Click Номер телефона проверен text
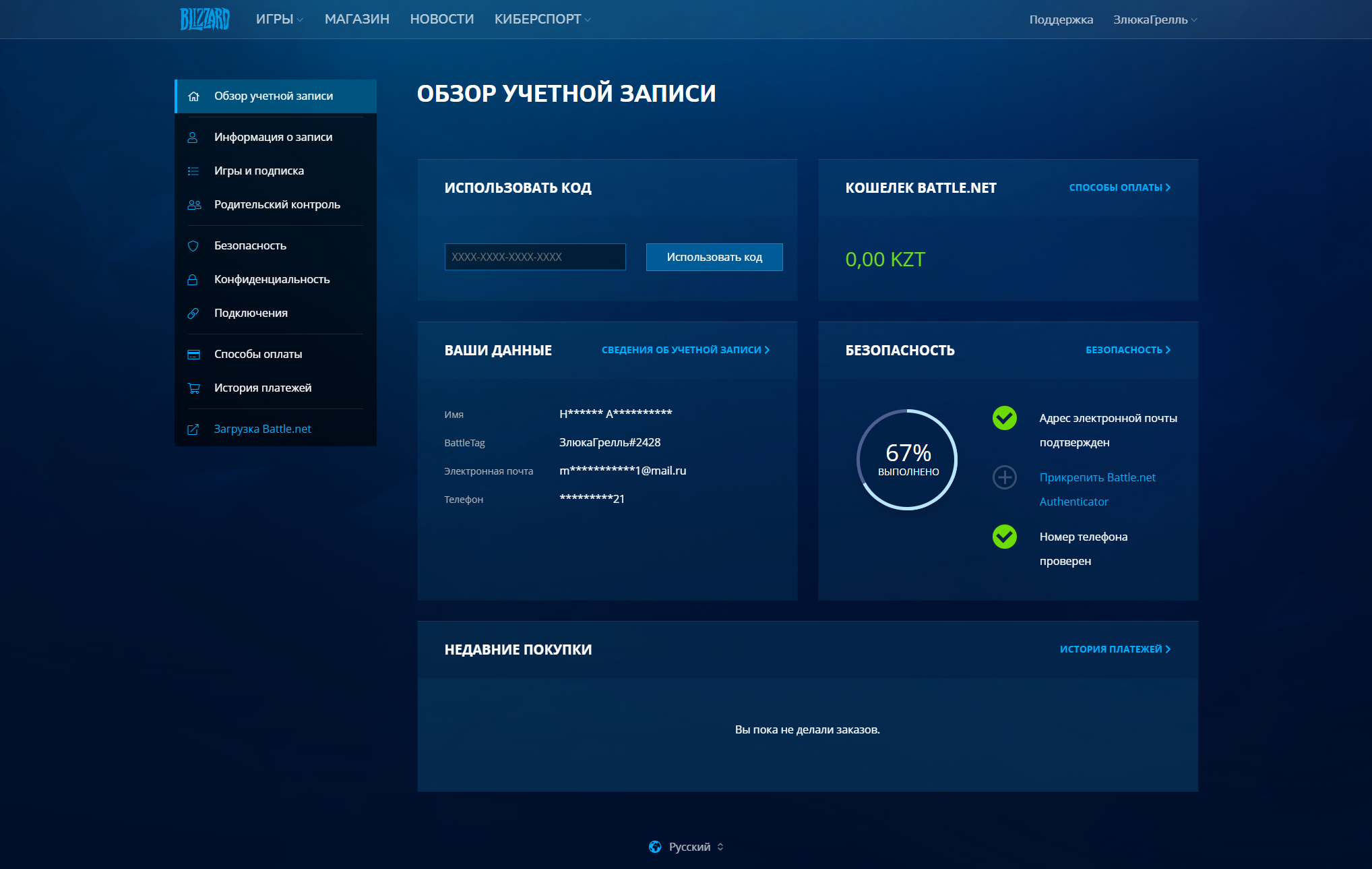Screen dimensions: 1372x869 [1083, 549]
